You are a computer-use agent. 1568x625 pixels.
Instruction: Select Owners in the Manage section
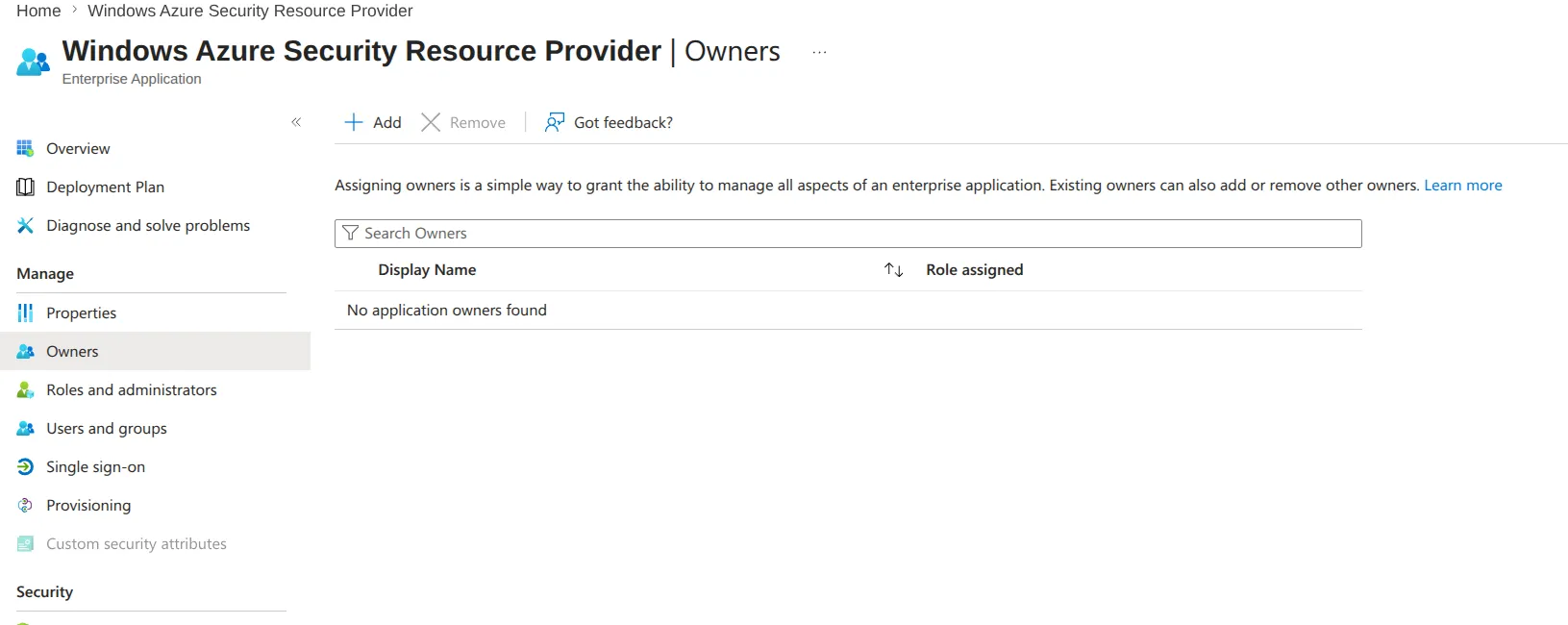point(155,351)
